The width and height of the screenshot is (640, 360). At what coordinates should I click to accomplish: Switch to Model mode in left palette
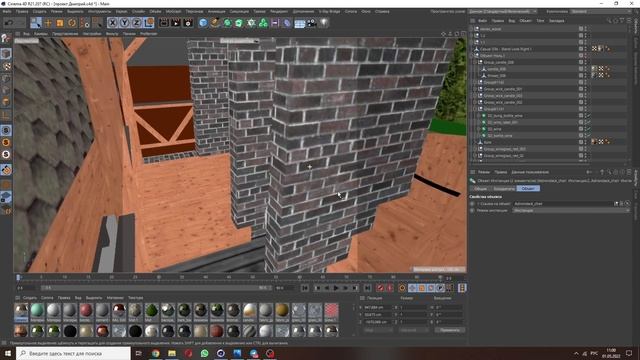pos(6,53)
